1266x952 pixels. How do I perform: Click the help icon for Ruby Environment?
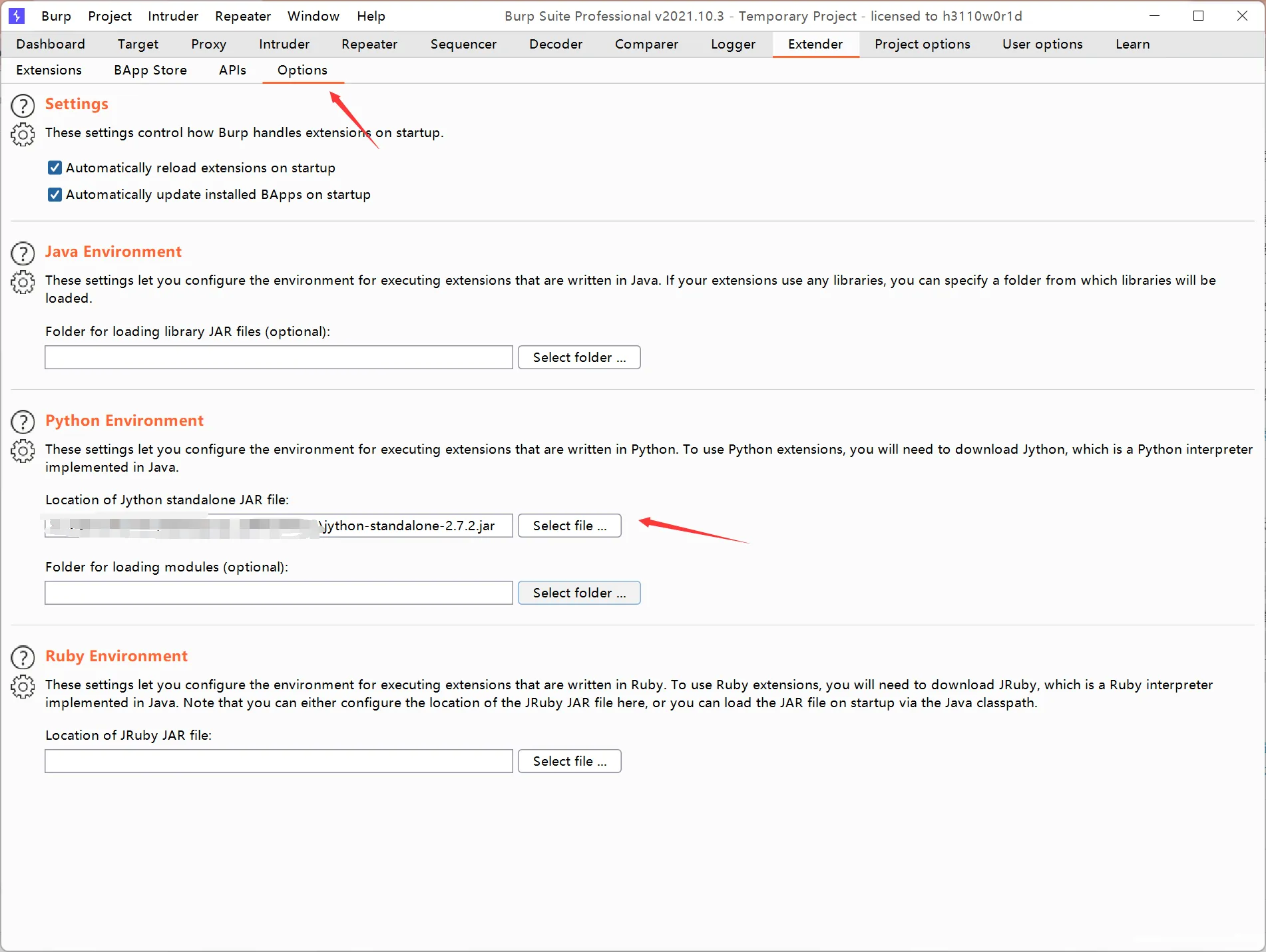(23, 658)
